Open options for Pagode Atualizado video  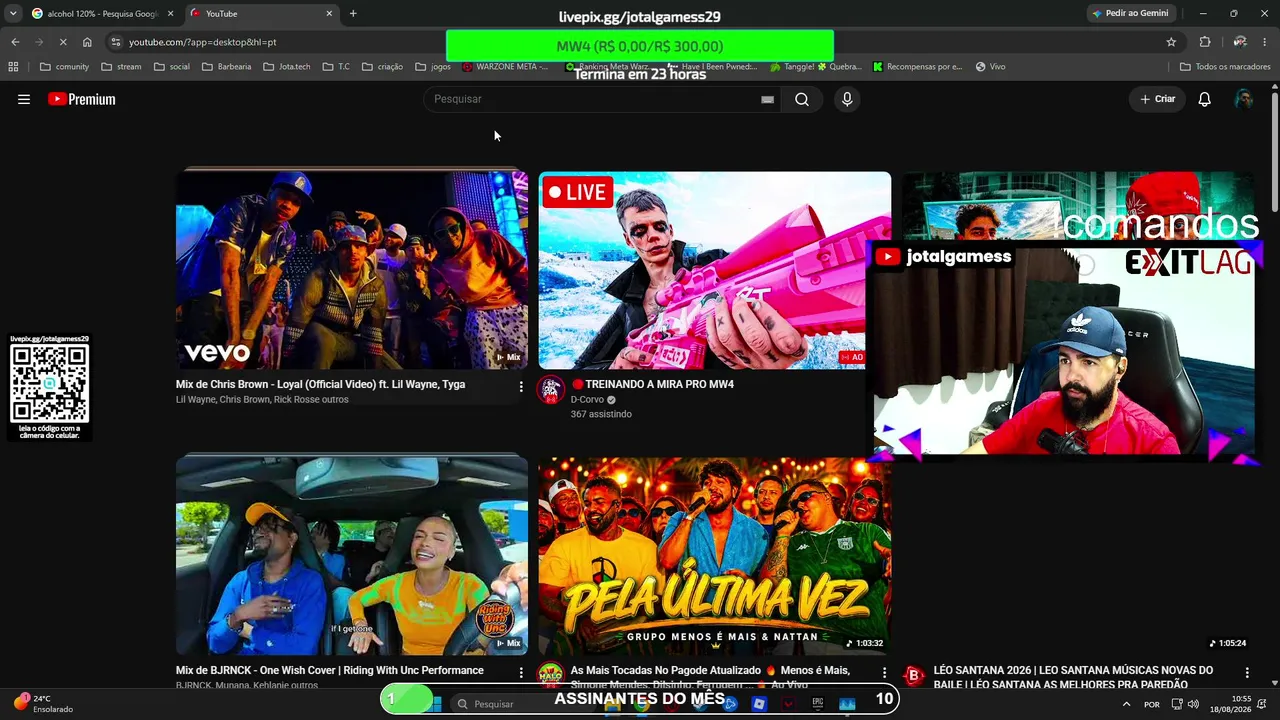[x=884, y=673]
